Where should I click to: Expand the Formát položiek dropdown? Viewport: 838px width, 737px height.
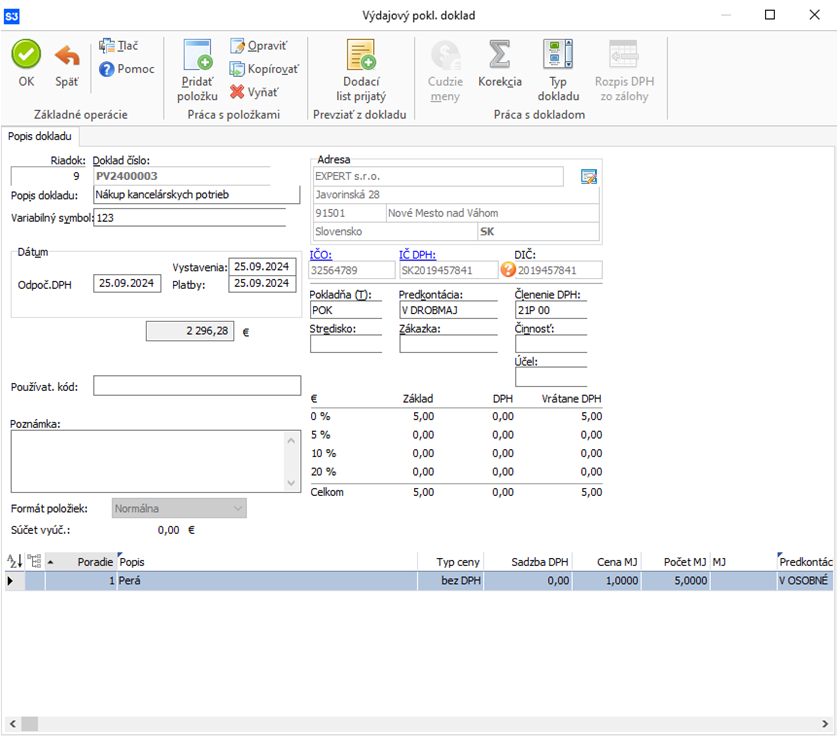[x=237, y=509]
